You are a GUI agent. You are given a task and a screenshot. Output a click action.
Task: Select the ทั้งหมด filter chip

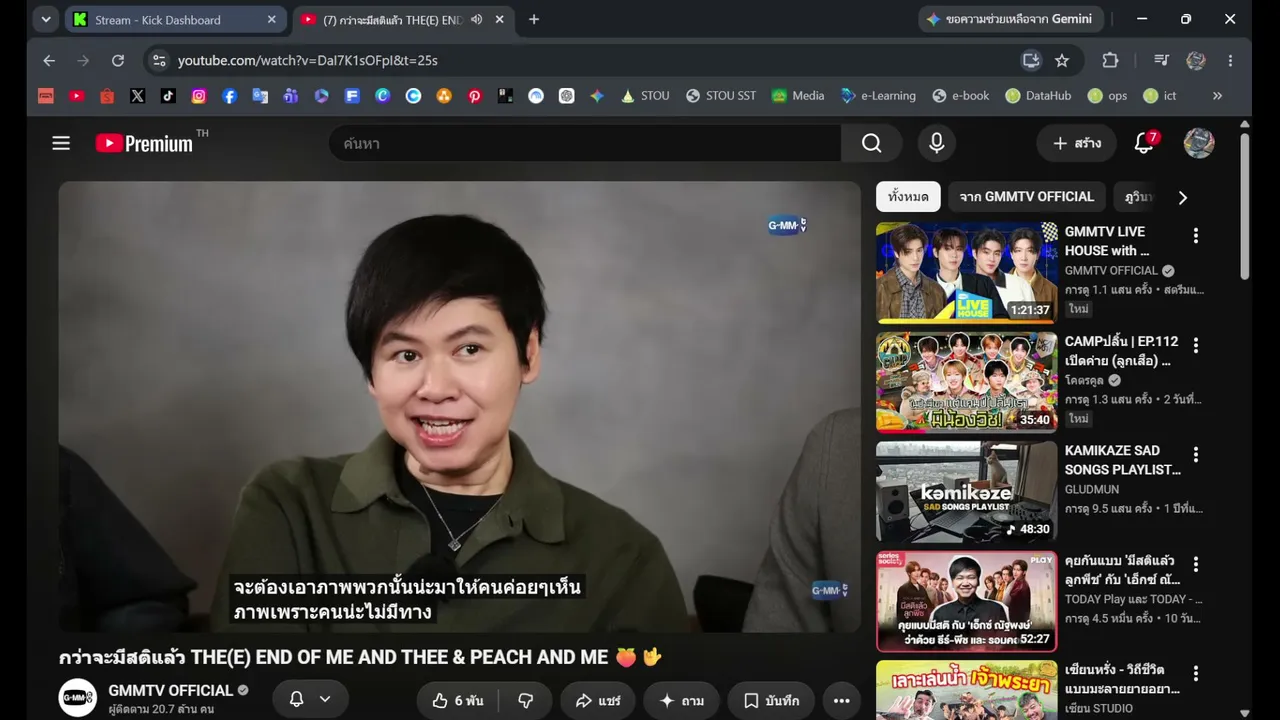908,197
